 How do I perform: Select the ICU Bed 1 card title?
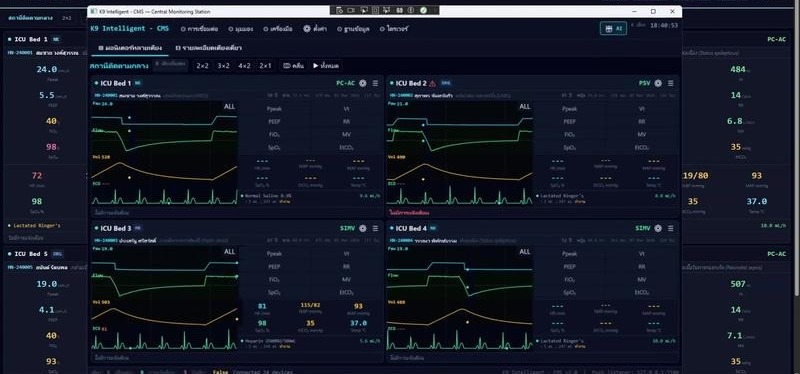click(x=115, y=83)
